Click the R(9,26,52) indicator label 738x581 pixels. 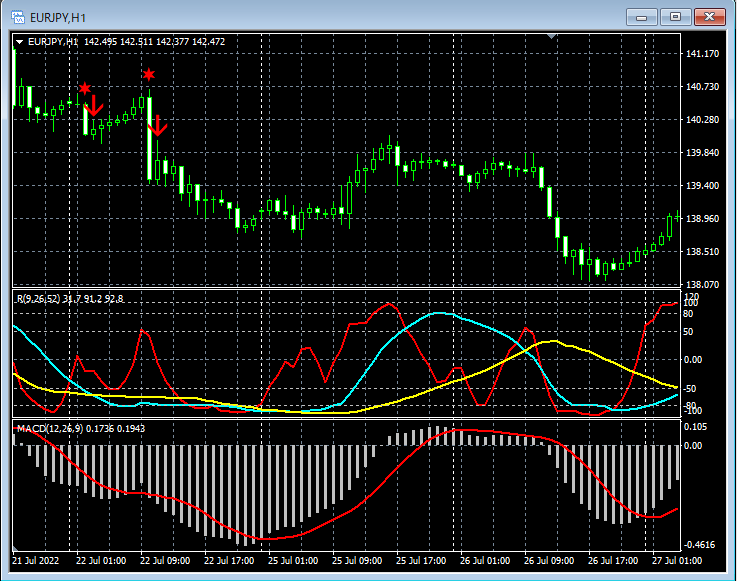pos(38,299)
